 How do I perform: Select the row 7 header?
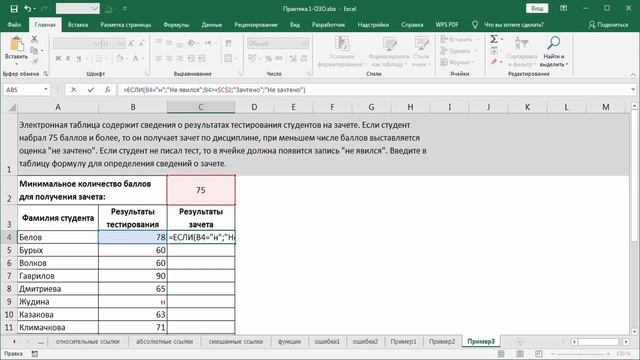[9, 276]
